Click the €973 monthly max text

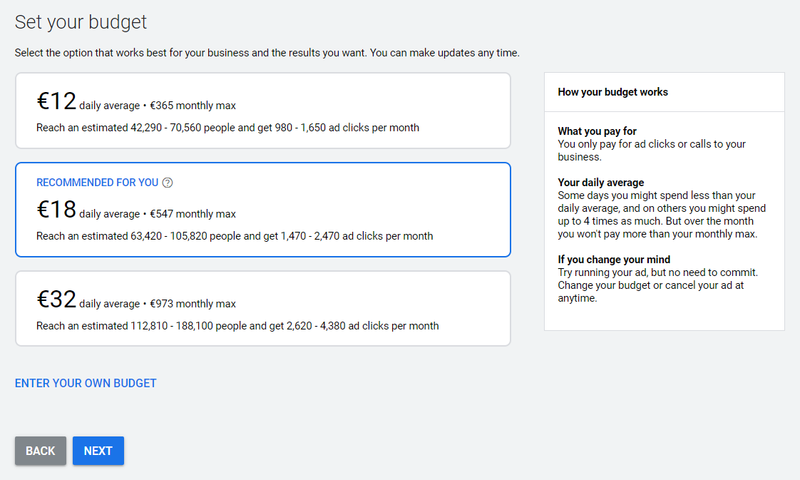click(193, 304)
